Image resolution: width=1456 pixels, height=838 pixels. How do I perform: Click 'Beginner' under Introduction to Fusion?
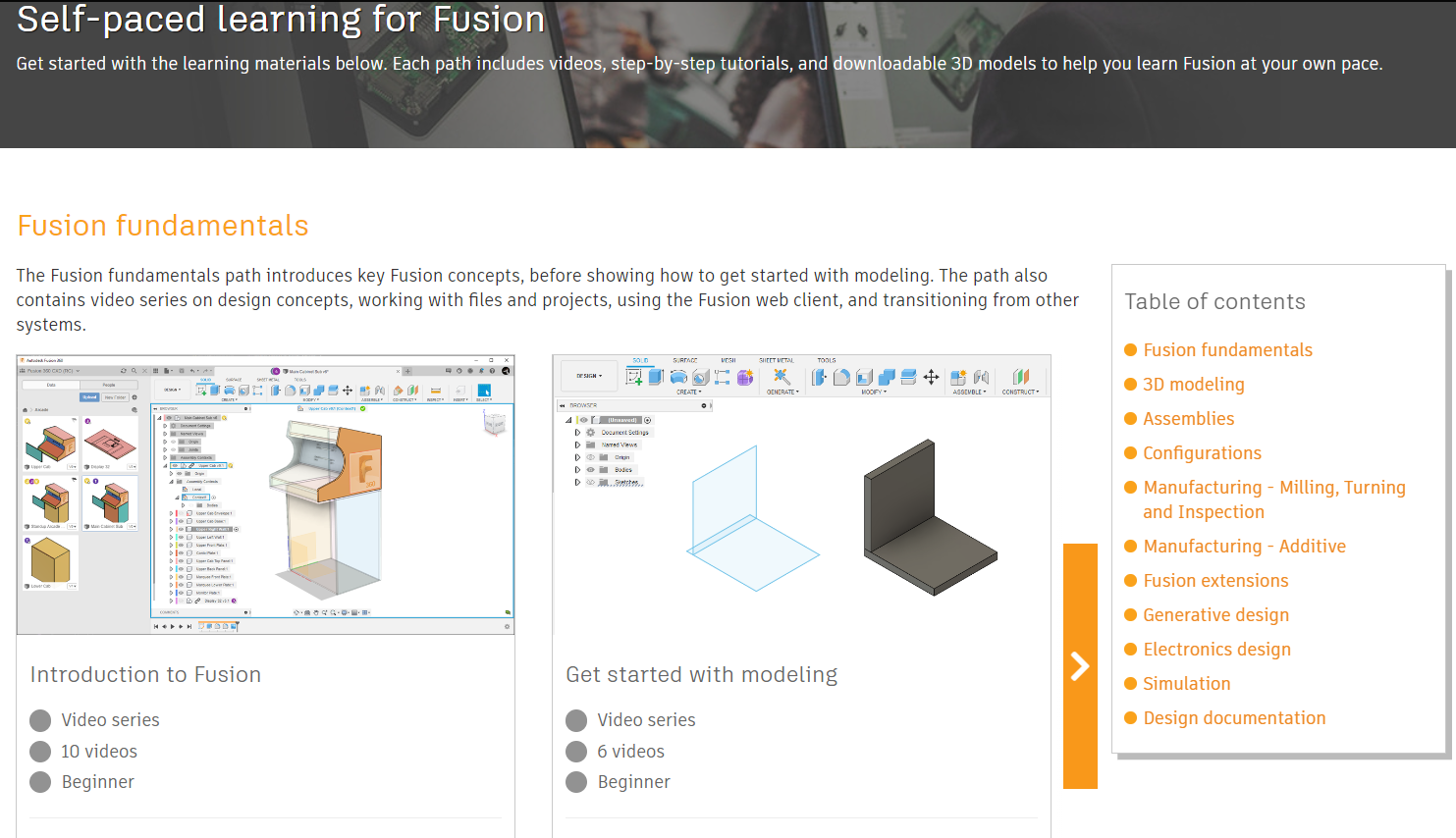(98, 782)
